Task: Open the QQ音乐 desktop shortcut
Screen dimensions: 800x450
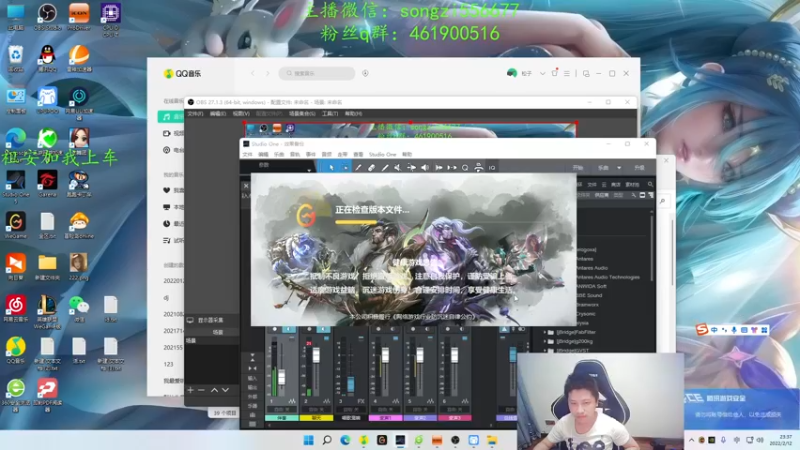Action: click(15, 350)
